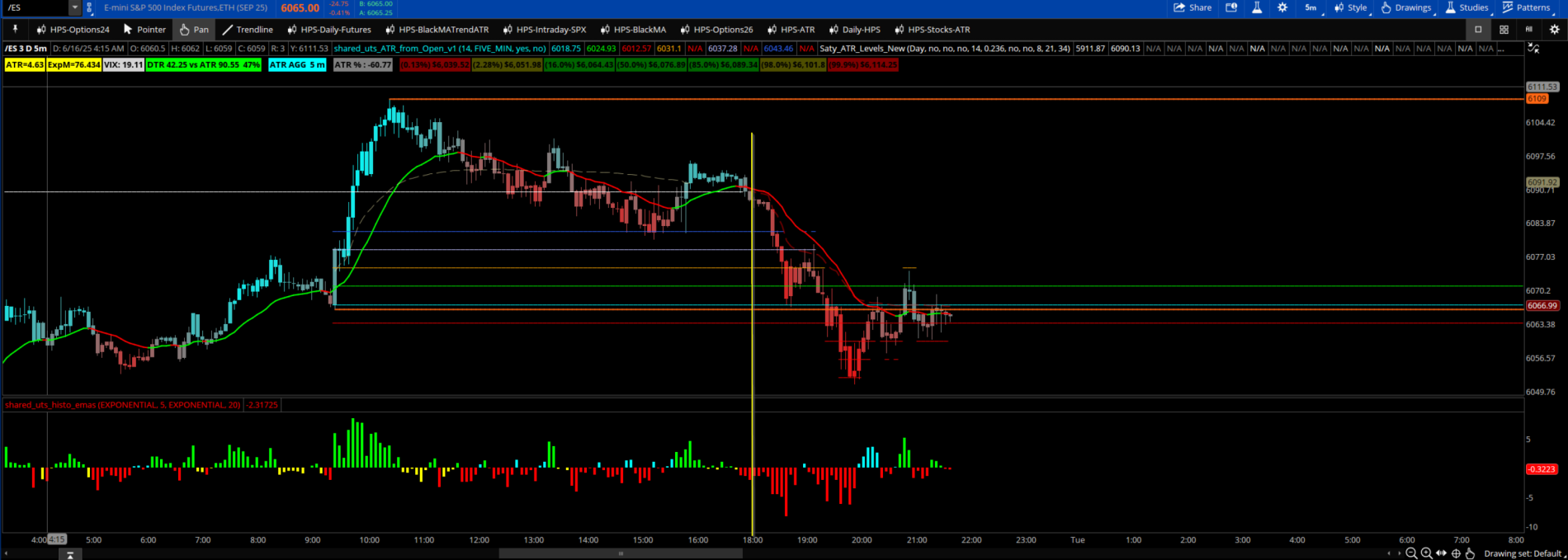
Task: Click the ATR % : -60.77 label
Action: pos(362,64)
